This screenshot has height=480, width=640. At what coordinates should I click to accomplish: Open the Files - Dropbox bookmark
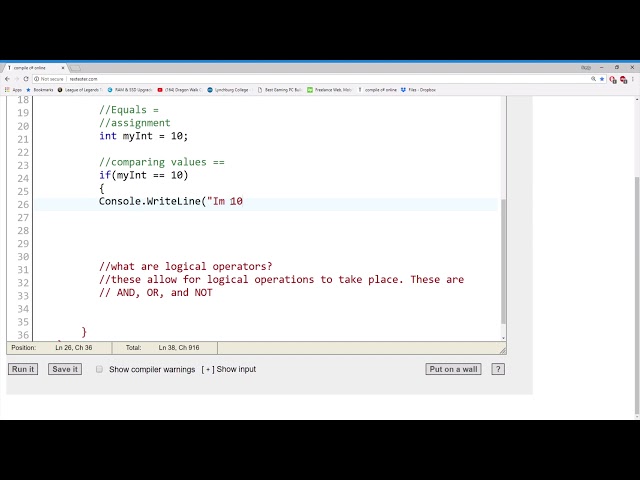418,90
